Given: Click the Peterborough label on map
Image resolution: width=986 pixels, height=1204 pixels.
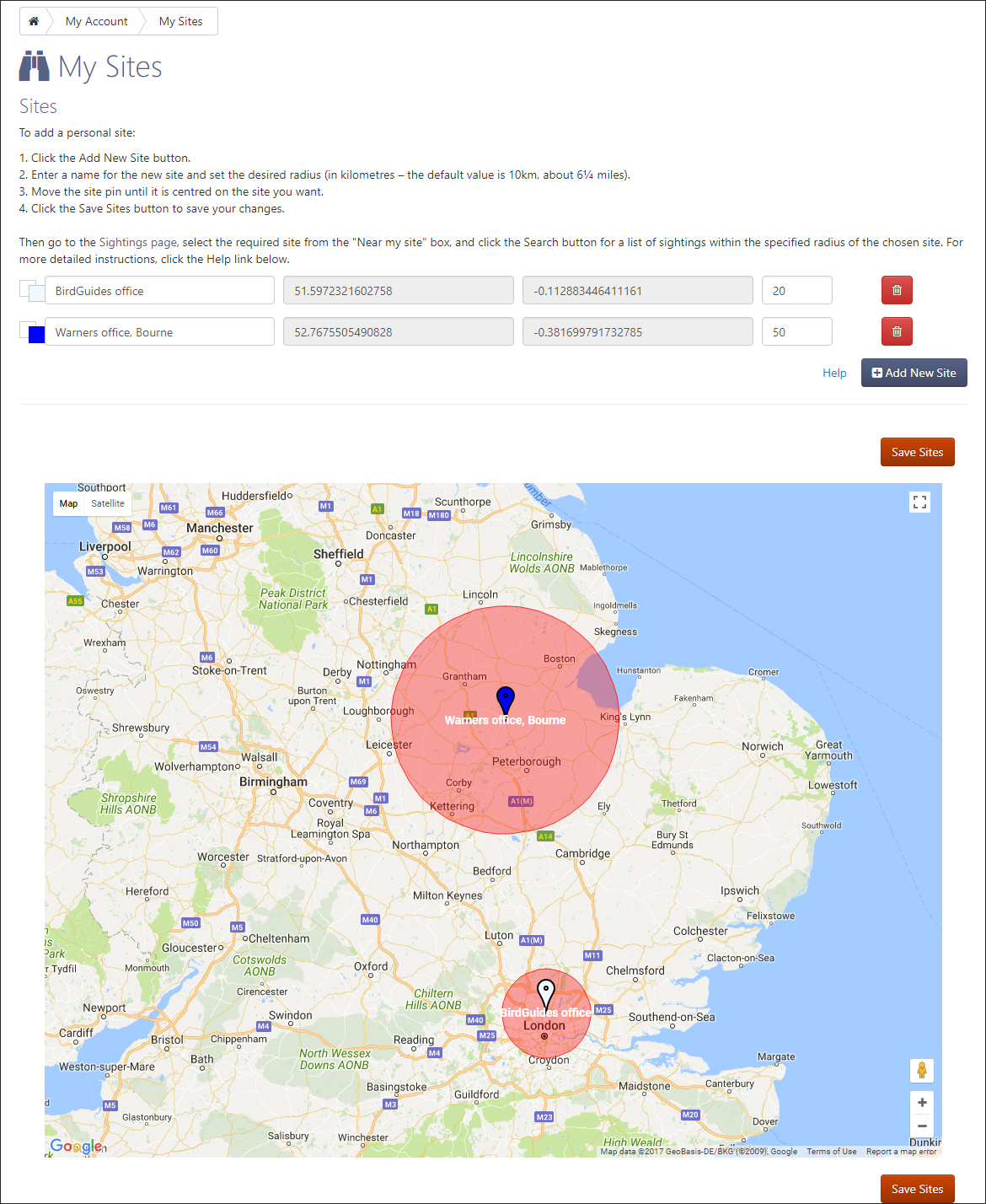Looking at the screenshot, I should click(526, 761).
